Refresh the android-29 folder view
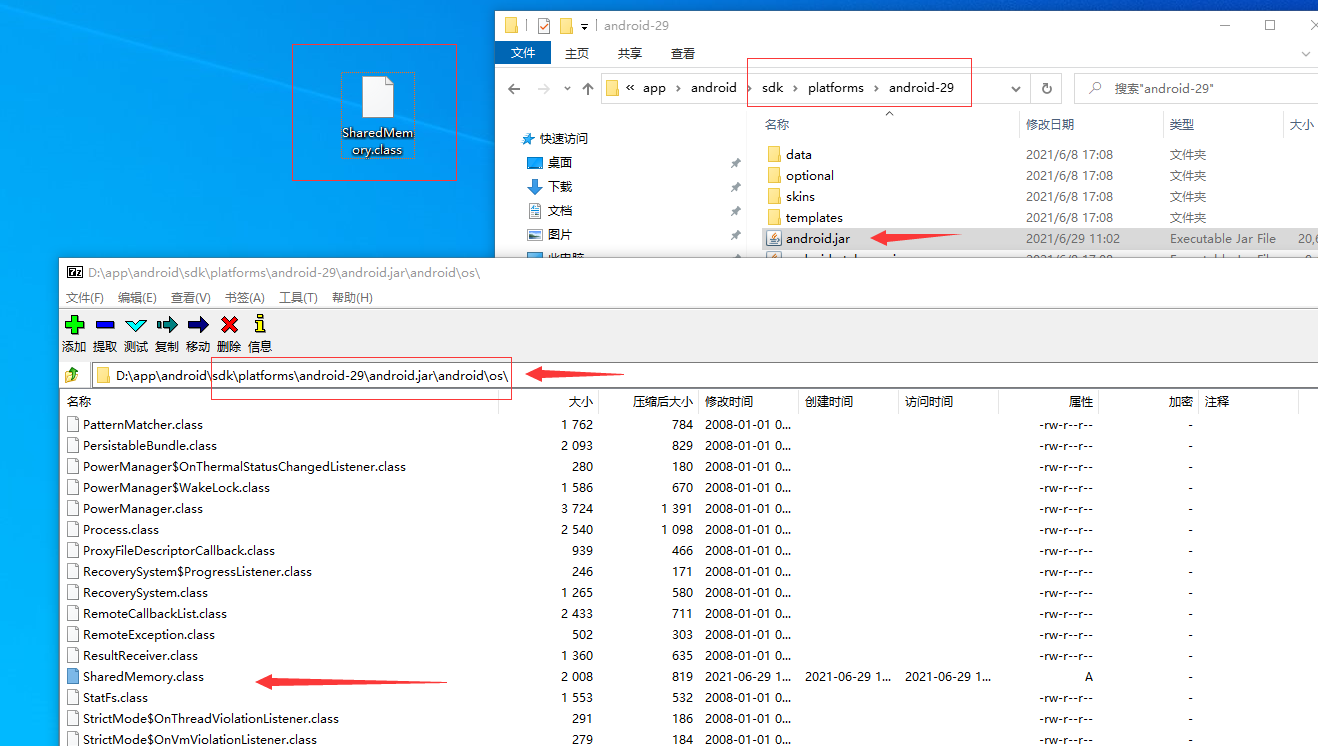The width and height of the screenshot is (1318, 746). pyautogui.click(x=1046, y=88)
